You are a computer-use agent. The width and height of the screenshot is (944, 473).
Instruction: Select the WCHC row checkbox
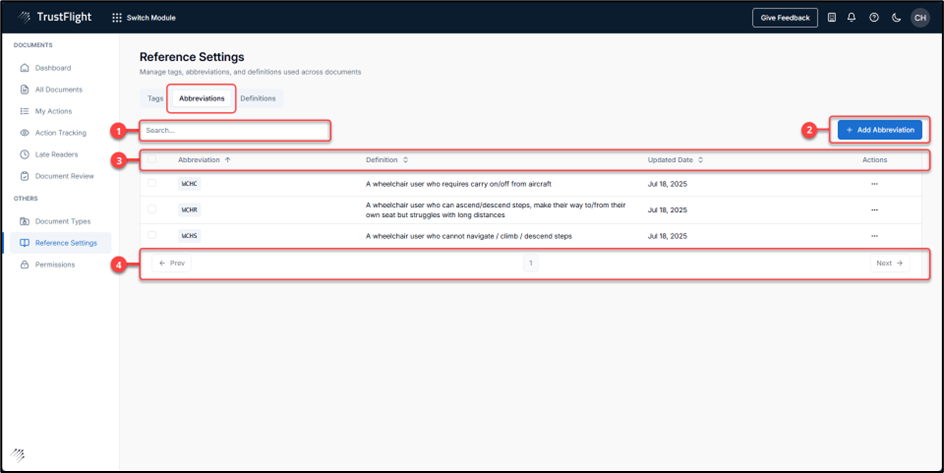click(x=152, y=184)
